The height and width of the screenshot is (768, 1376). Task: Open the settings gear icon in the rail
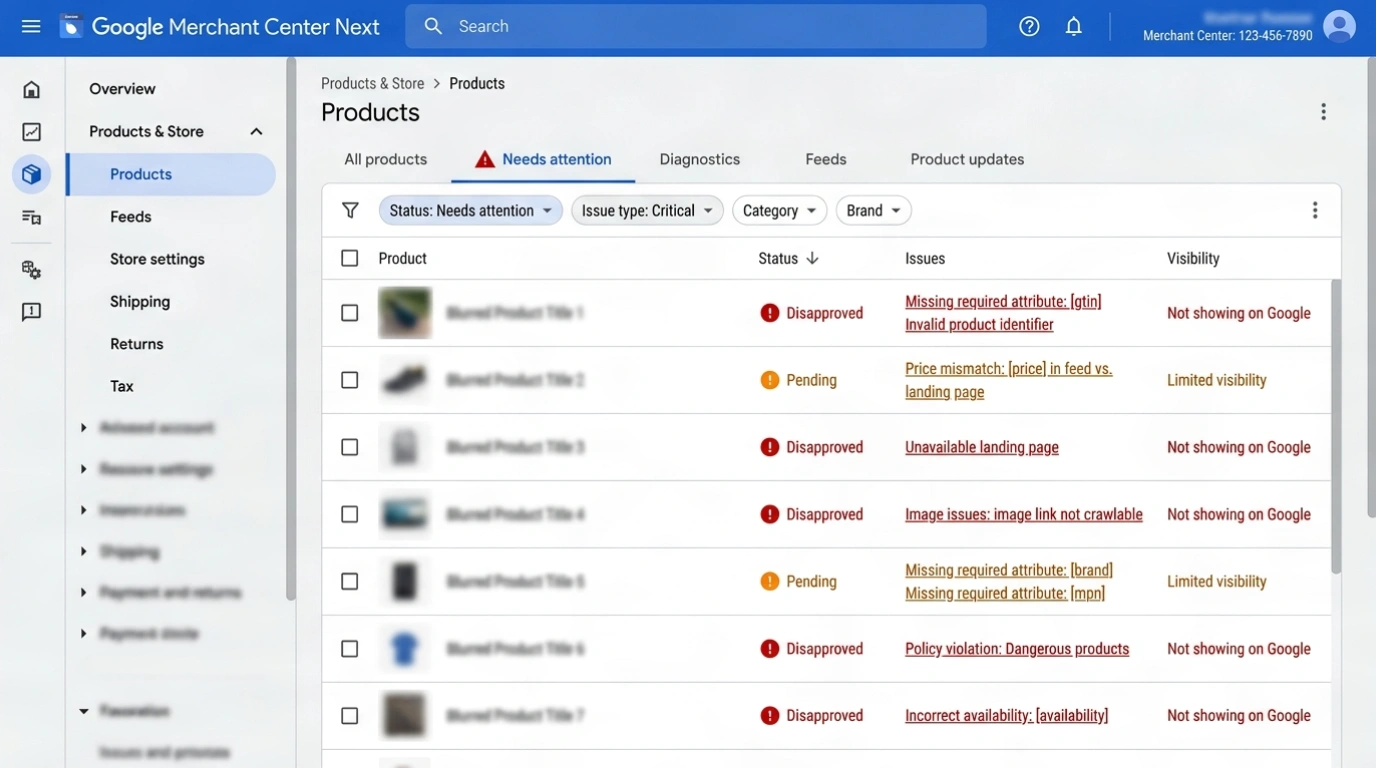pyautogui.click(x=32, y=270)
